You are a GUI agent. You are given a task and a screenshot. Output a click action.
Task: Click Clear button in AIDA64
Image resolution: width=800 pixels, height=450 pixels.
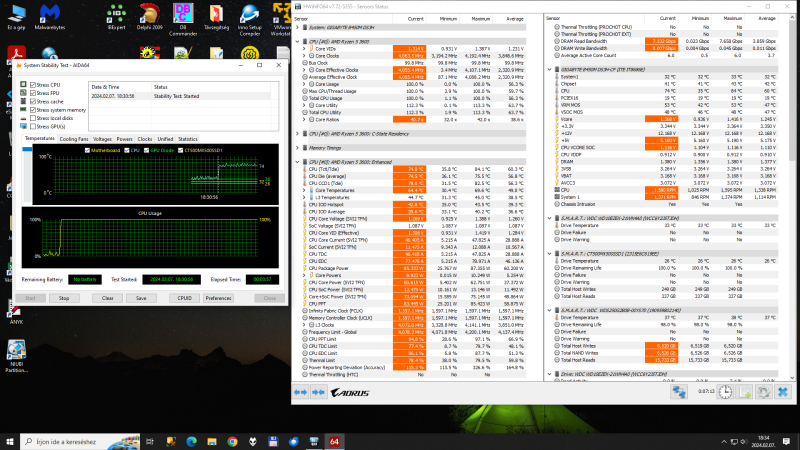pyautogui.click(x=107, y=298)
